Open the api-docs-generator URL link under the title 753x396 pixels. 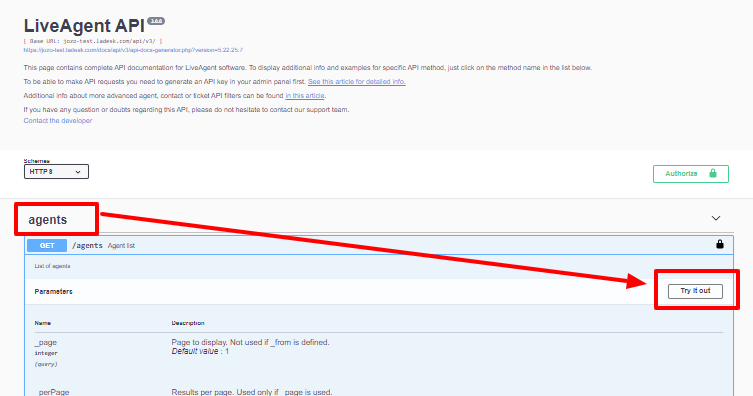133,50
